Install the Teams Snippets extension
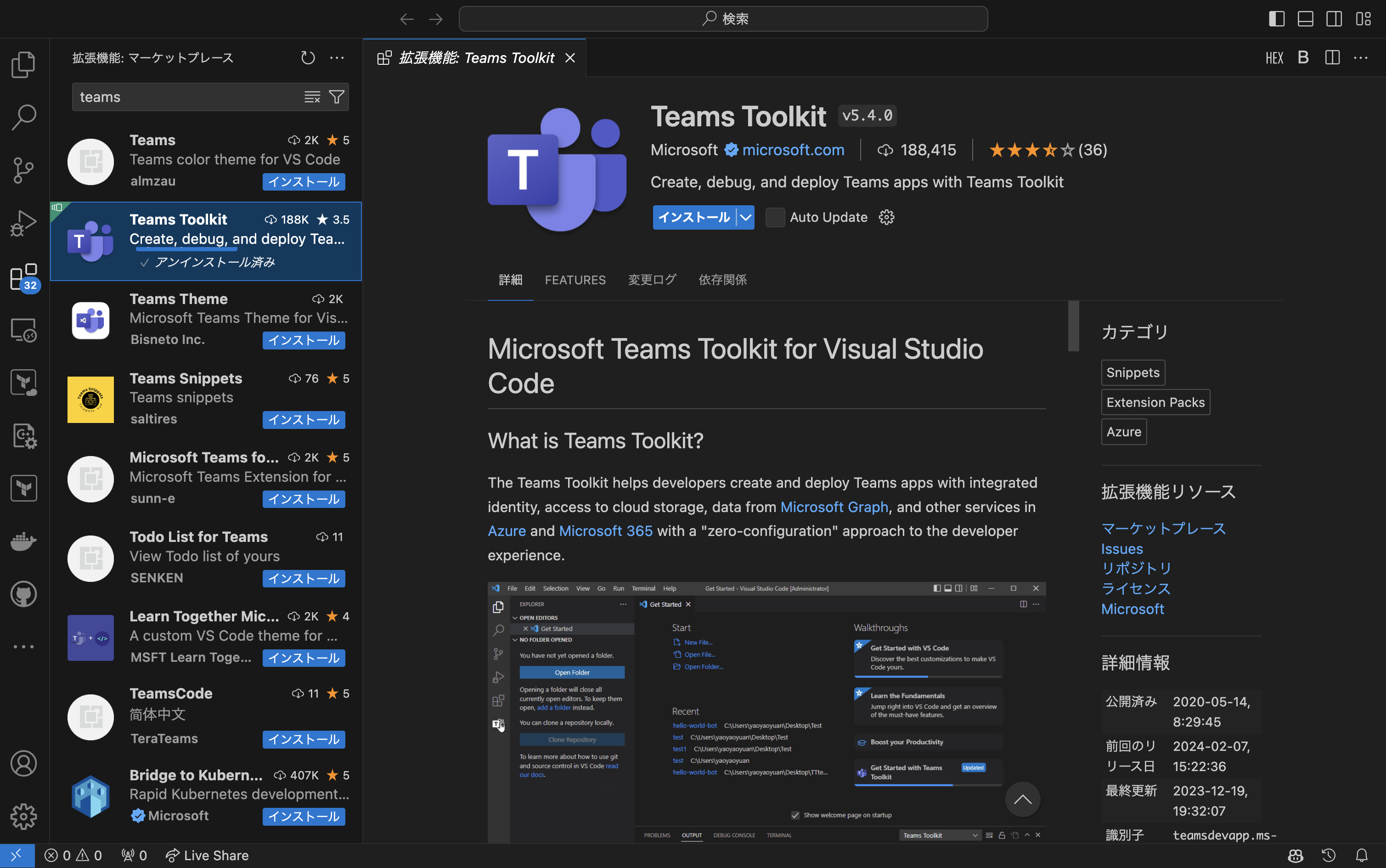The width and height of the screenshot is (1386, 868). [x=304, y=420]
